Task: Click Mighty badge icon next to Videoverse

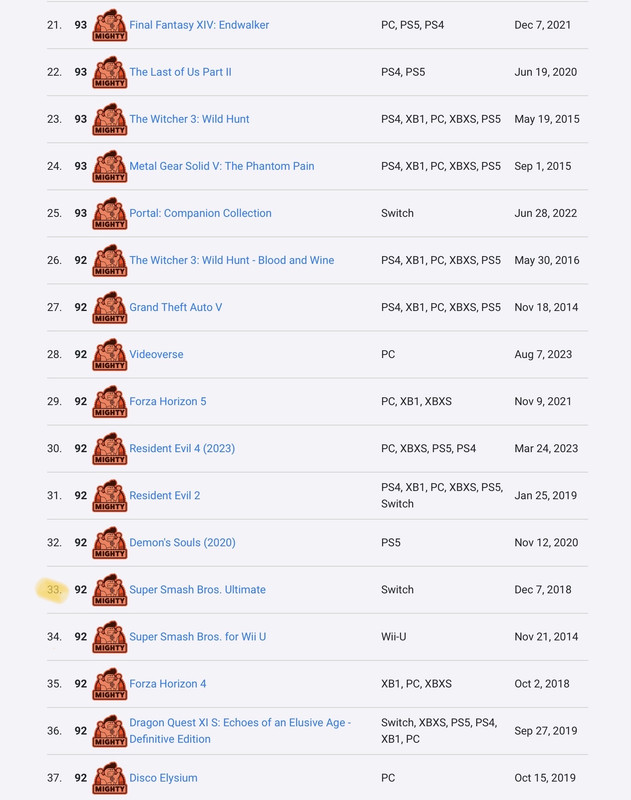Action: [110, 355]
